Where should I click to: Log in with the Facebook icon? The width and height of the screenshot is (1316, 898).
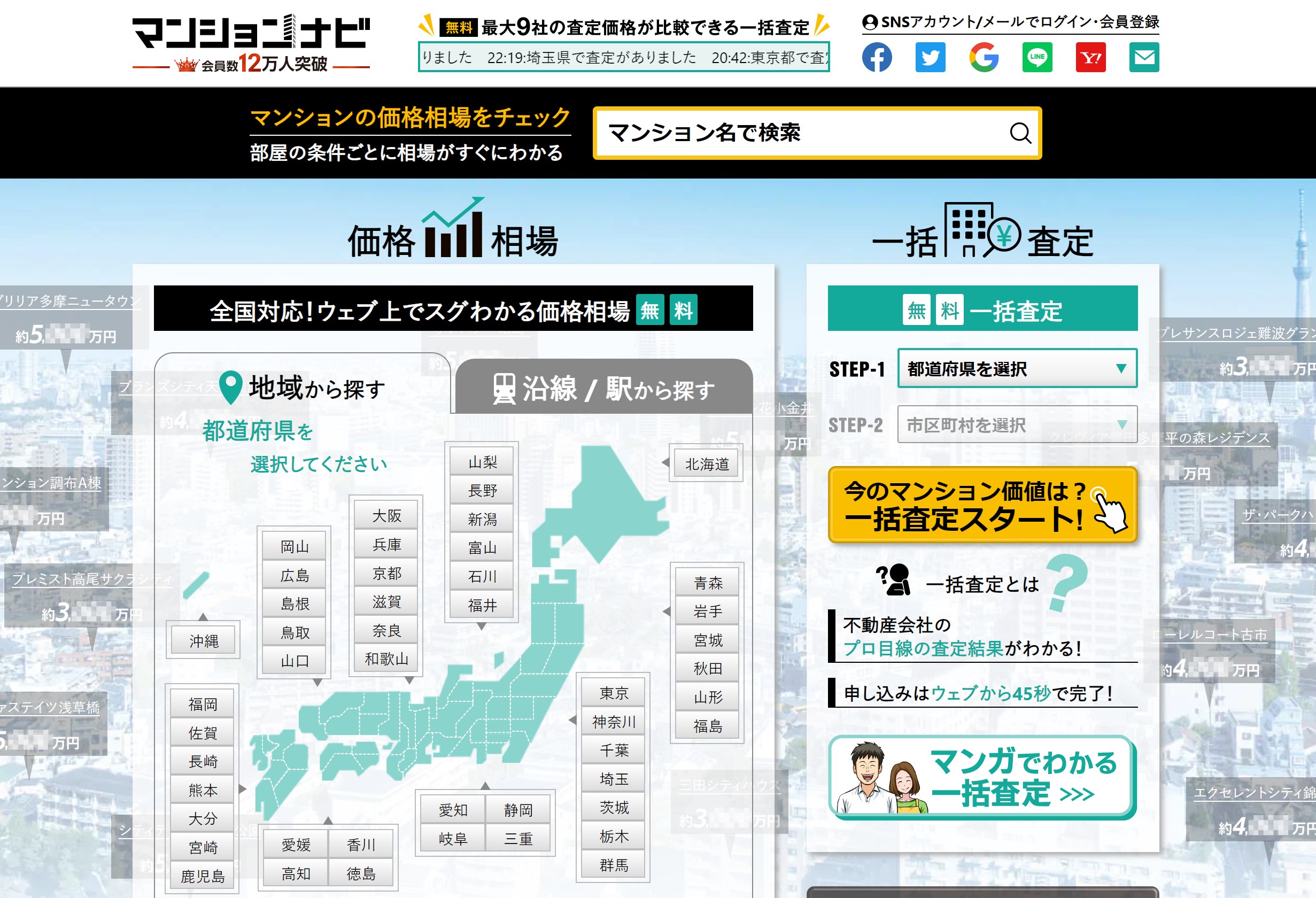[877, 57]
